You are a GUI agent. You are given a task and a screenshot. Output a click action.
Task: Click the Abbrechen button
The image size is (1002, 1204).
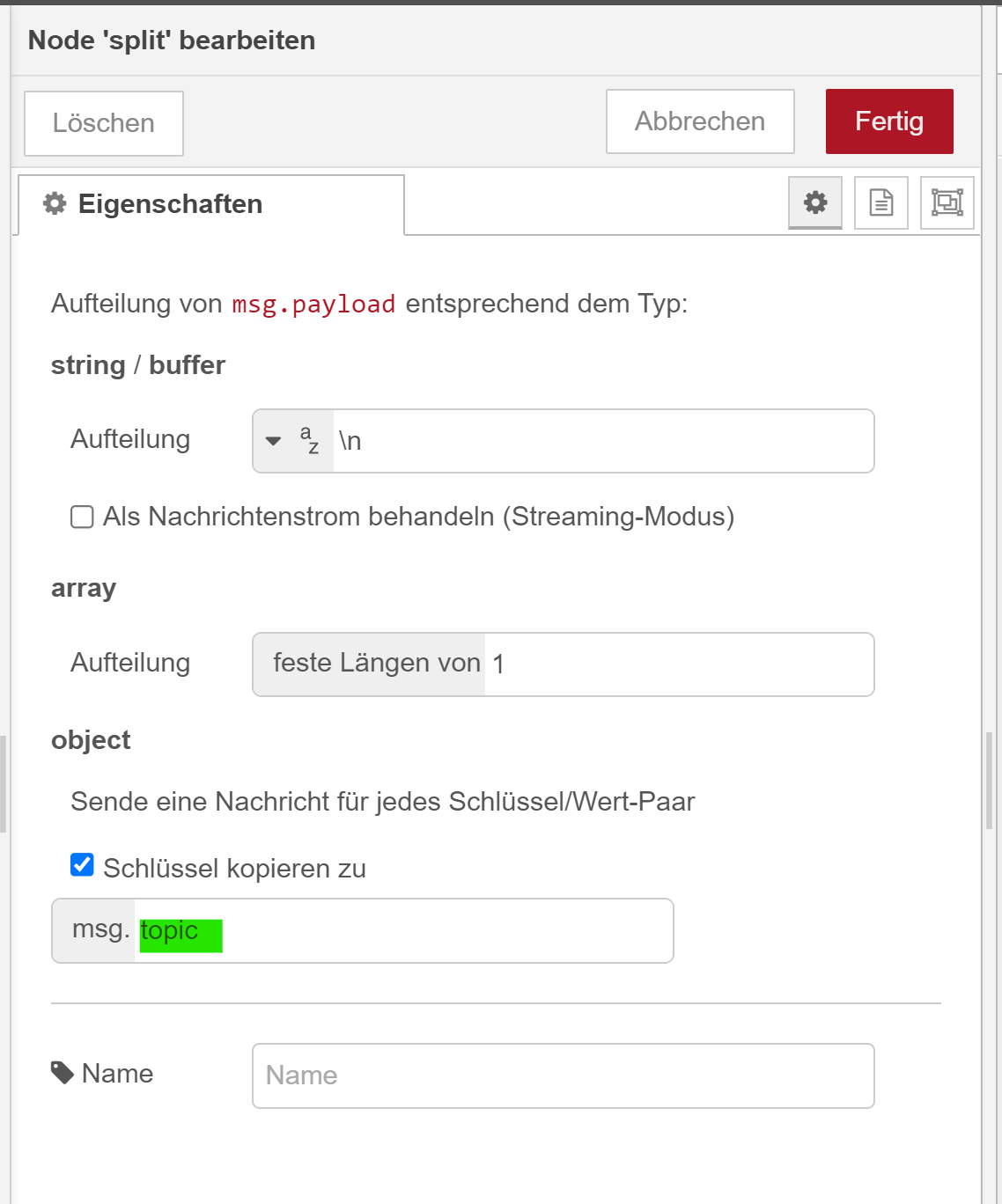tap(700, 121)
